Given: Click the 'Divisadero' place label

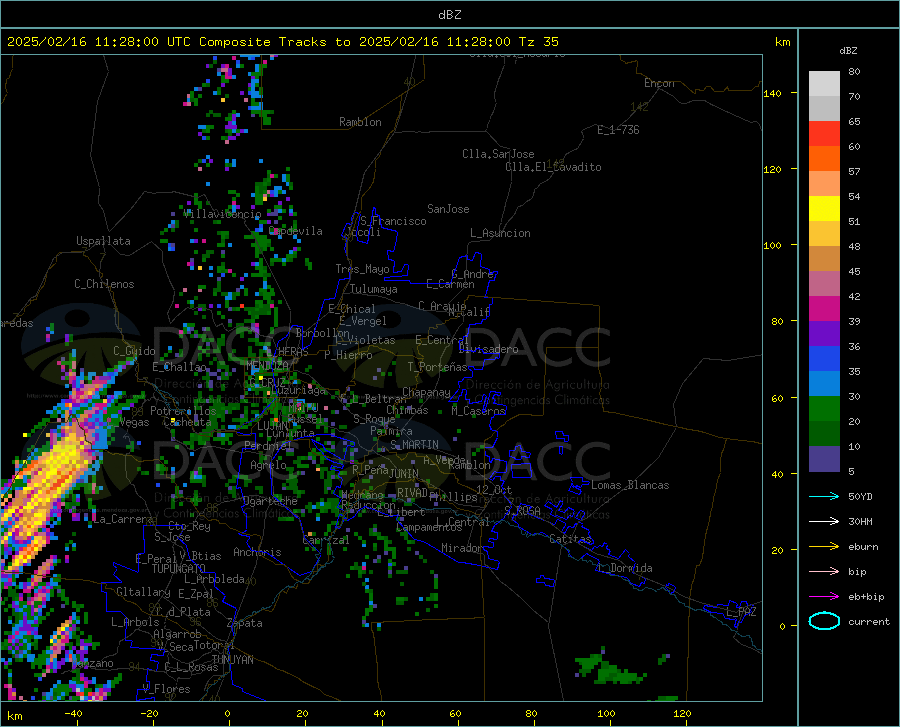Looking at the screenshot, I should point(488,349).
